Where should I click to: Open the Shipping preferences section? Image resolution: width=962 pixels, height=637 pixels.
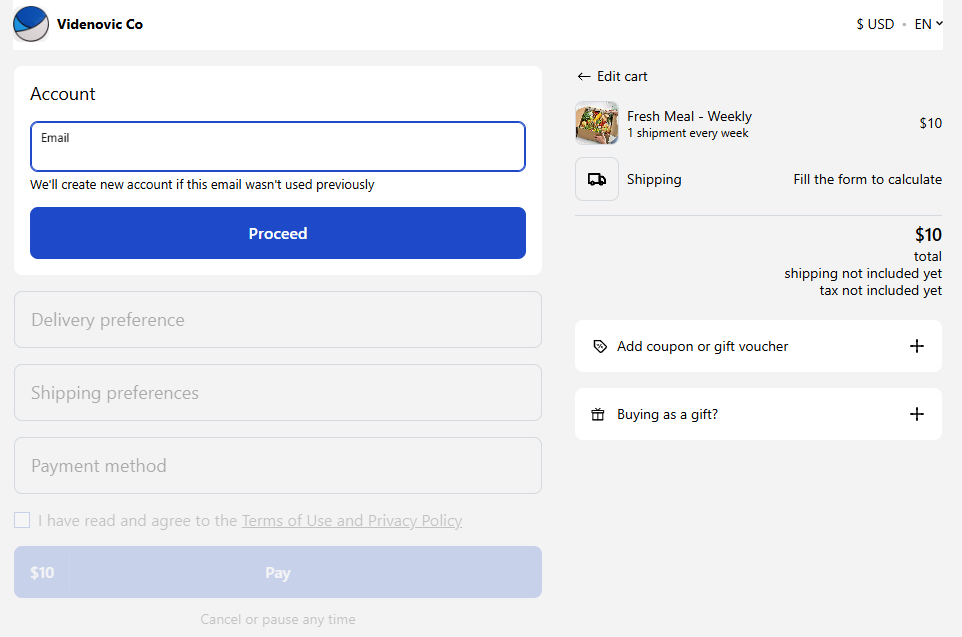point(278,393)
